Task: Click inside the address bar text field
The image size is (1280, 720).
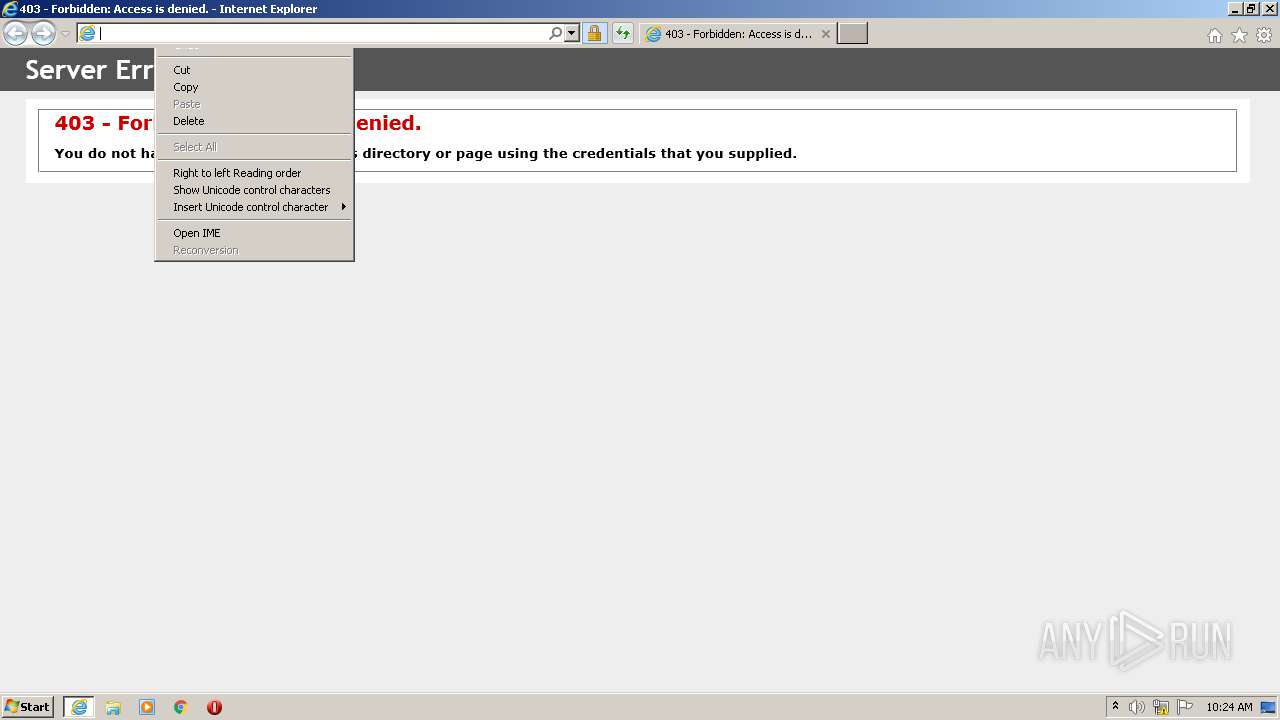Action: point(322,34)
